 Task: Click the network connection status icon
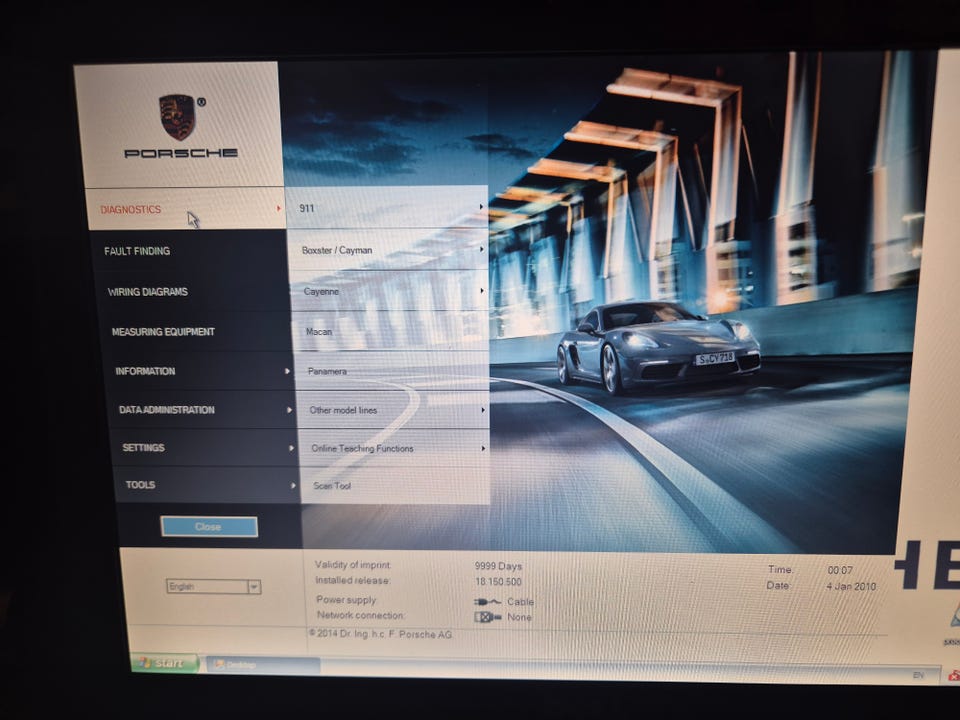(x=487, y=617)
